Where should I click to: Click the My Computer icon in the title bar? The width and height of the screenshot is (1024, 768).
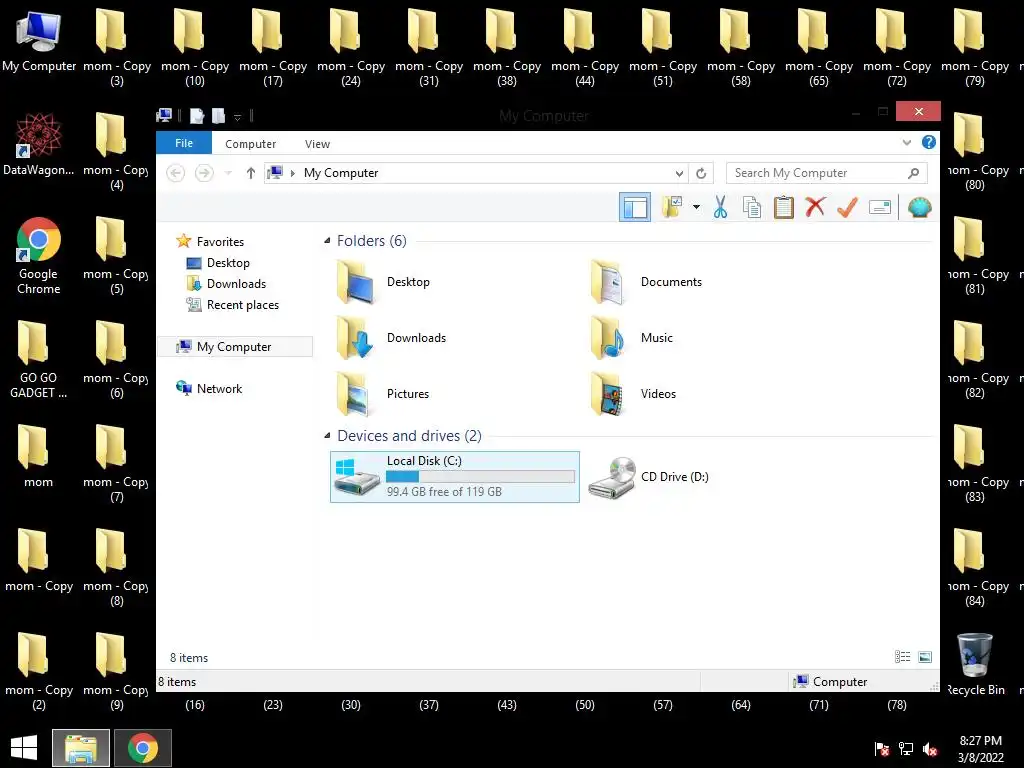pyautogui.click(x=164, y=116)
